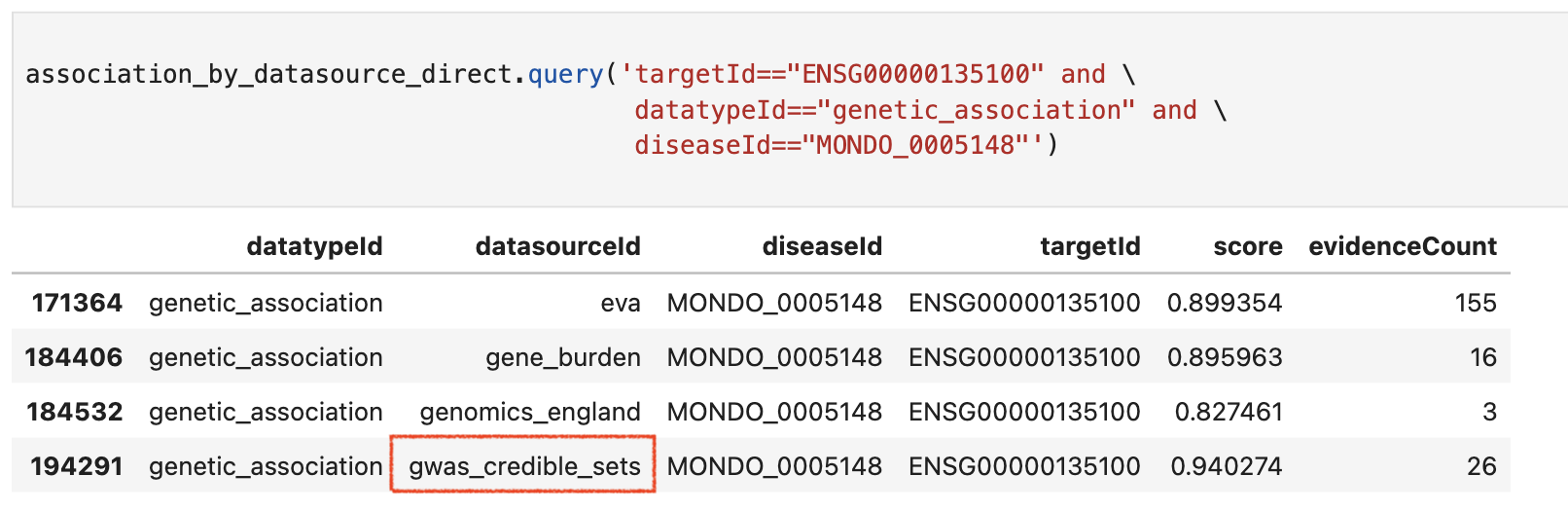Viewport: 1568px width, 512px height.
Task: Click the datasourceId column header
Action: (x=557, y=246)
